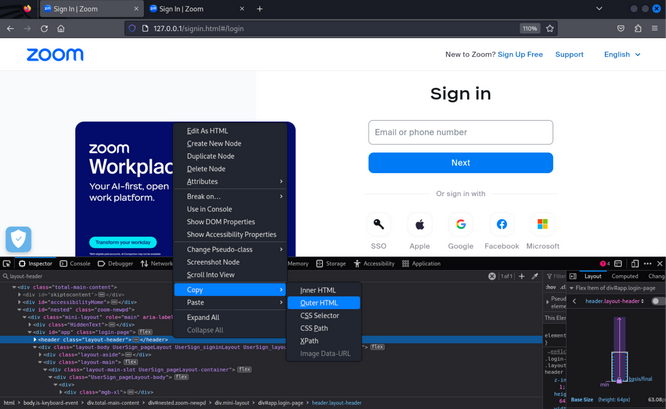Toggle the three-pane inspector sidebar icon
The image size is (666, 409).
click(x=573, y=276)
